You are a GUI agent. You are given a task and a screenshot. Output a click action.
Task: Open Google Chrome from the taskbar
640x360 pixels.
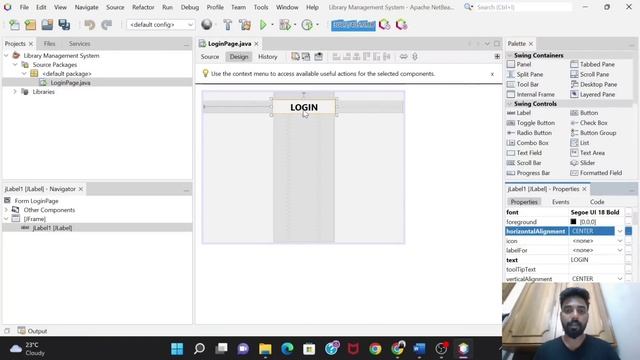(x=375, y=349)
